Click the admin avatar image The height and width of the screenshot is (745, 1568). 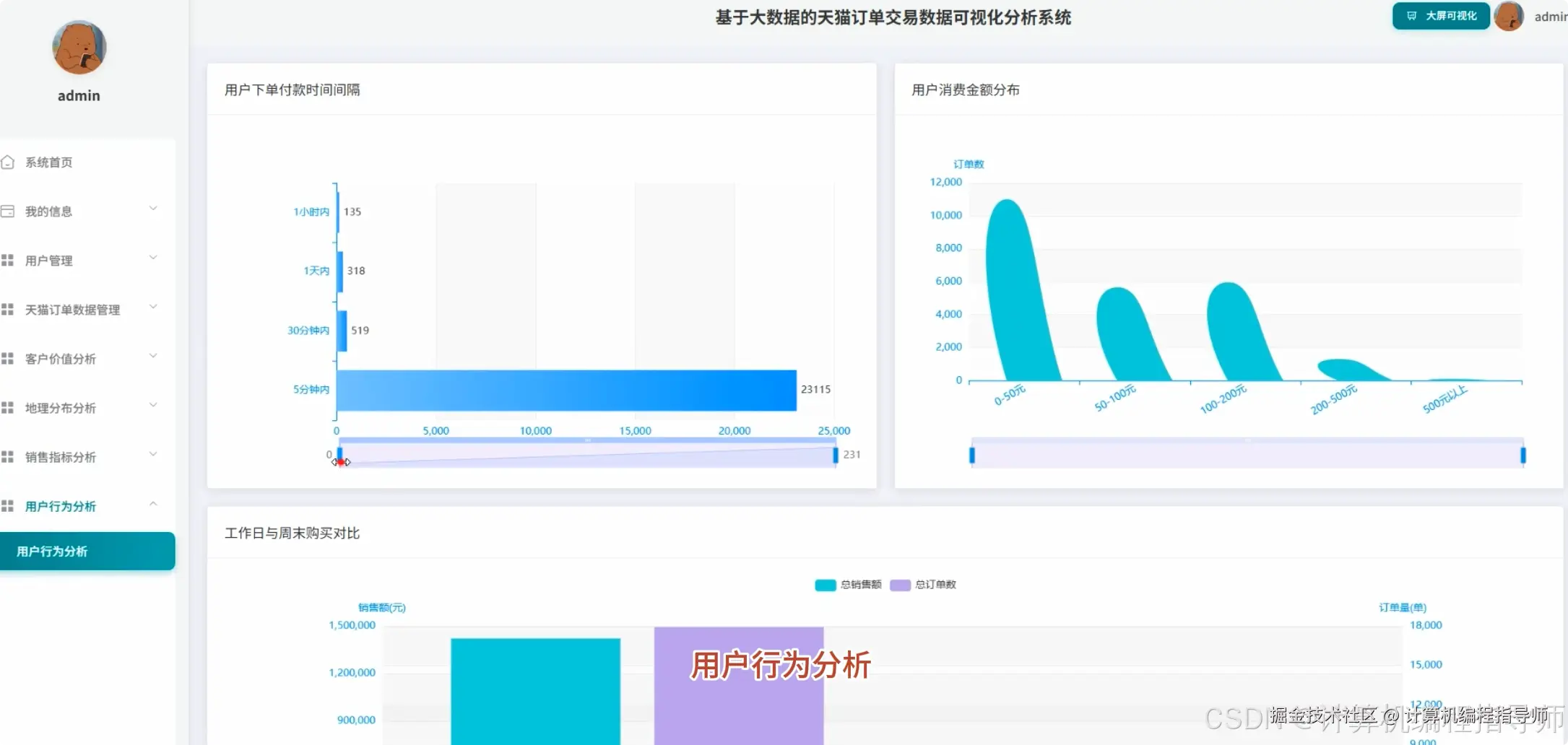(x=1509, y=16)
